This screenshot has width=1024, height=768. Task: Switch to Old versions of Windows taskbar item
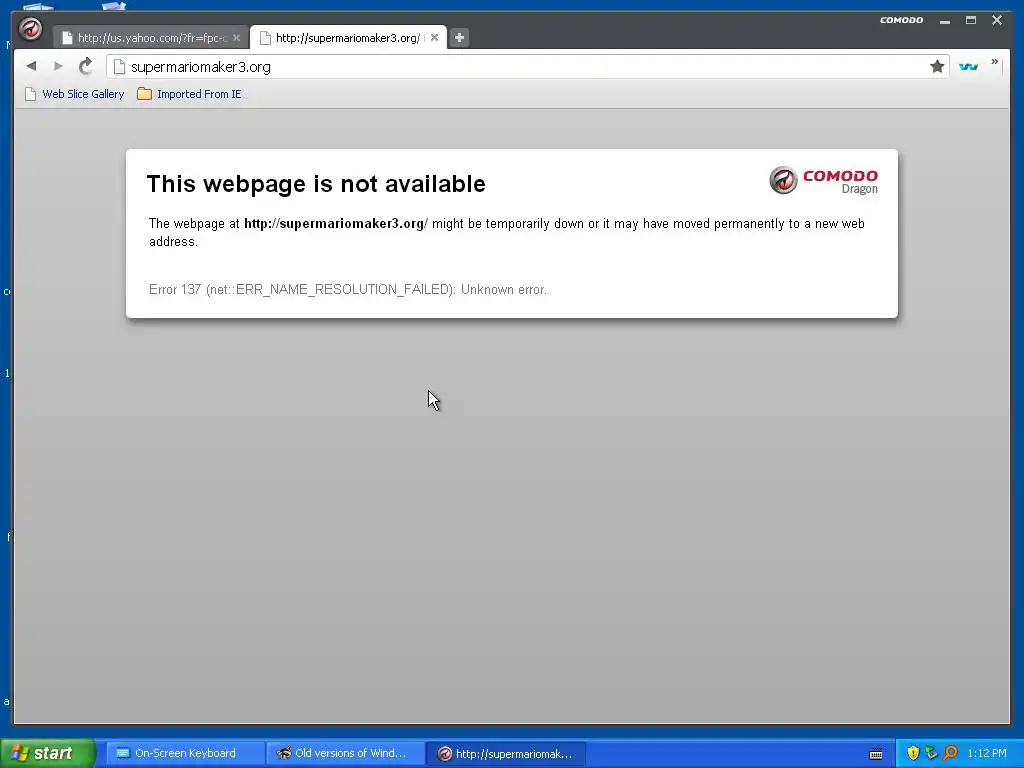(x=346, y=753)
